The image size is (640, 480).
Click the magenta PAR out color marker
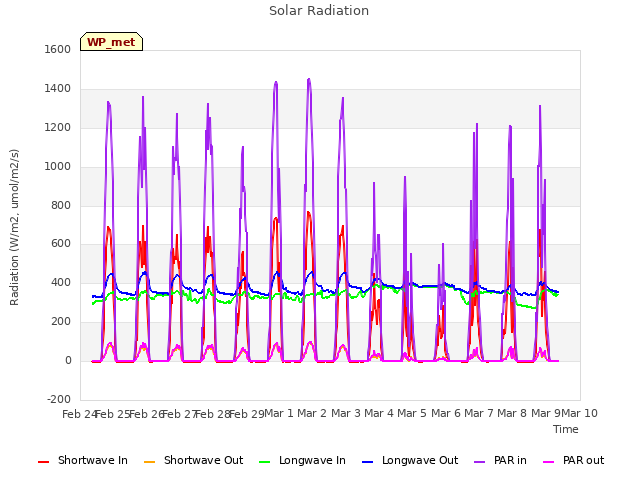coord(549,462)
